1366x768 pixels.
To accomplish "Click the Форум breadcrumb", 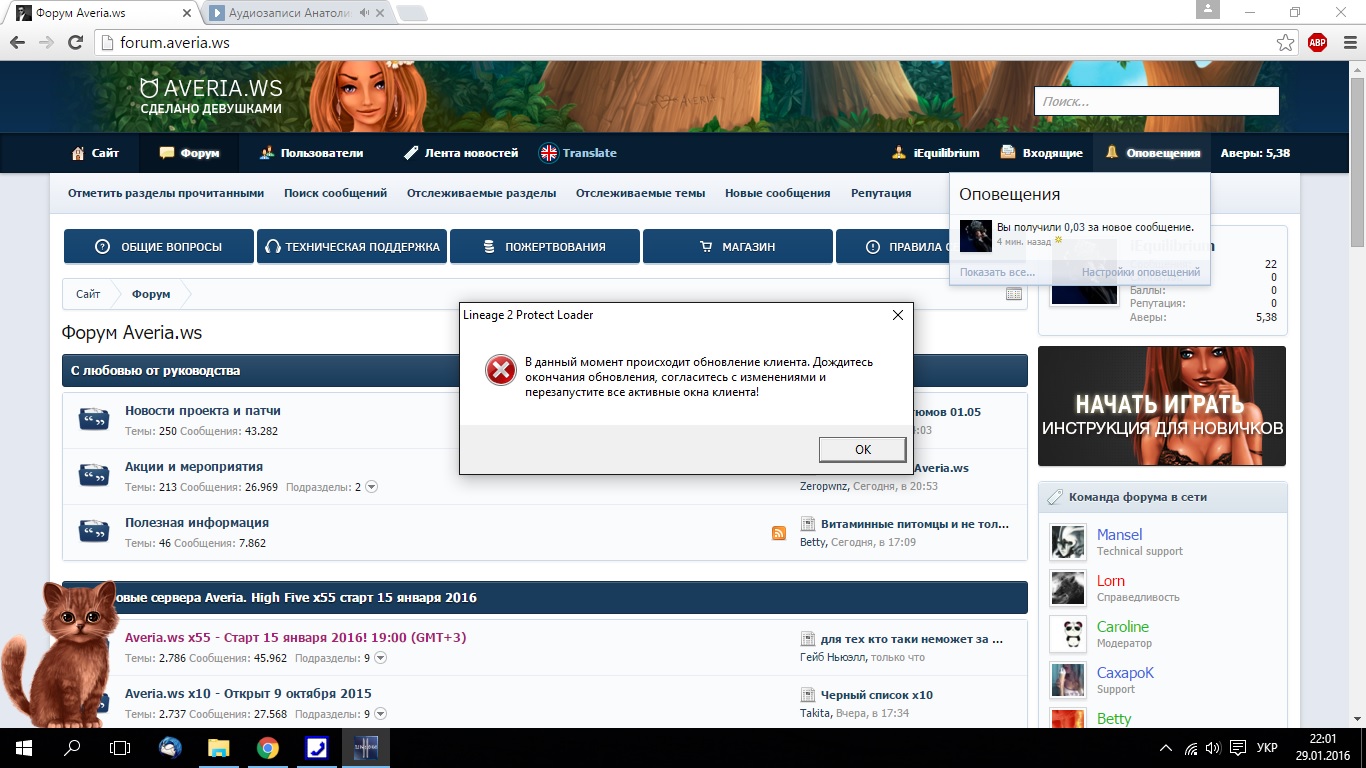I will click(x=151, y=294).
